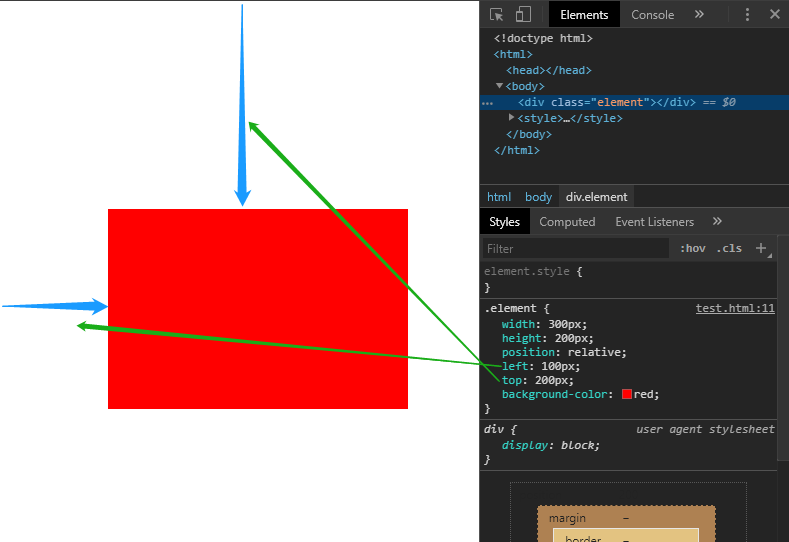Click the margin label in box model
This screenshot has width=789, height=542.
[567, 518]
